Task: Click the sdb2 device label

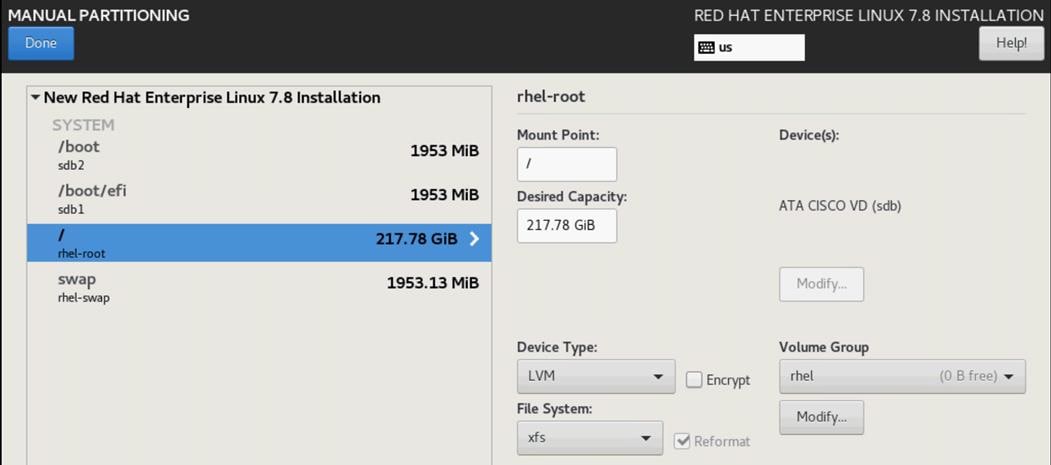Action: tap(71, 165)
